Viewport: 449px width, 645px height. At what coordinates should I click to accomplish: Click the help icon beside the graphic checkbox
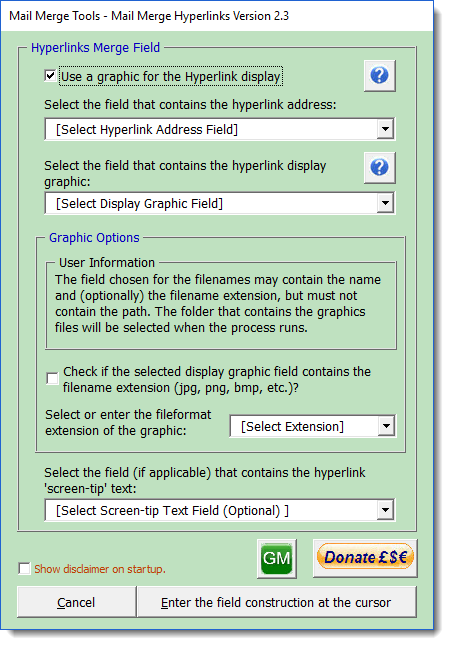(x=380, y=76)
